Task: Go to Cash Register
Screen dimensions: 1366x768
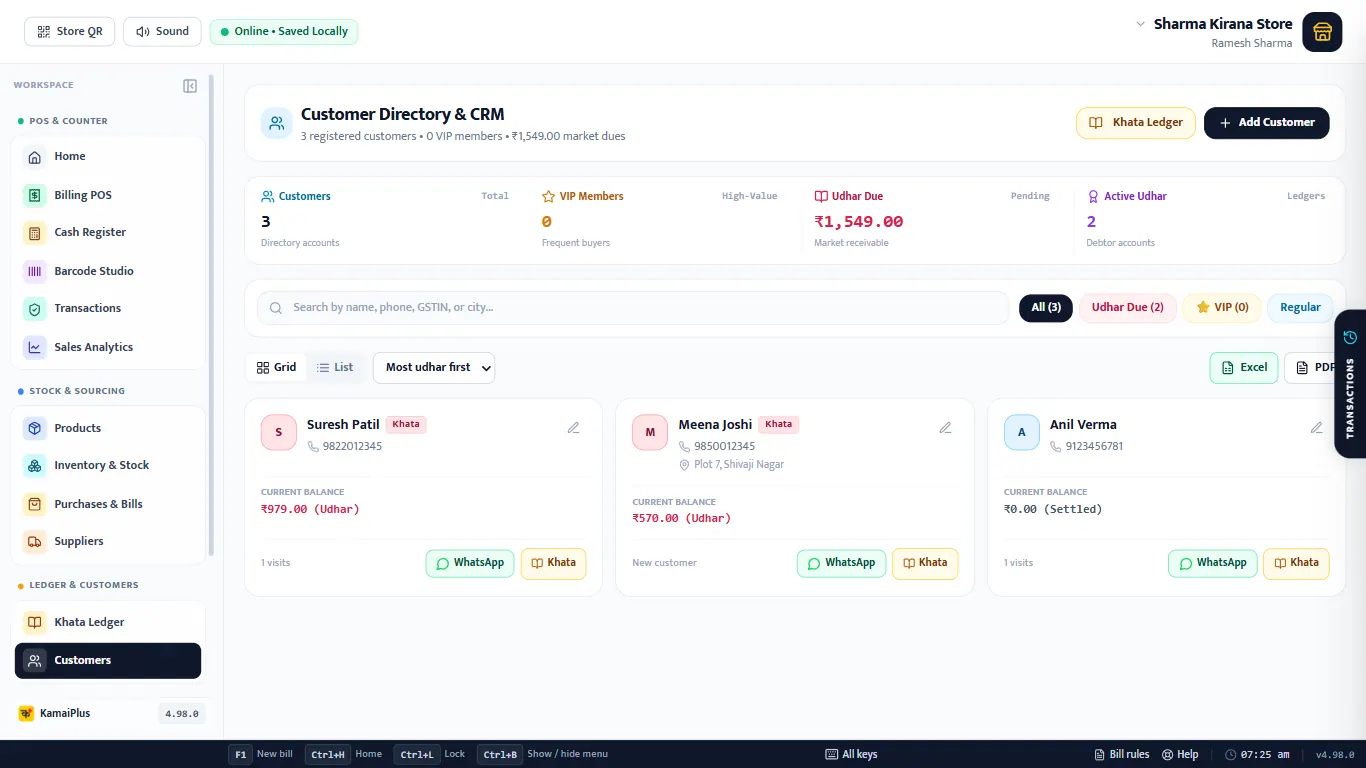Action: pos(108,233)
